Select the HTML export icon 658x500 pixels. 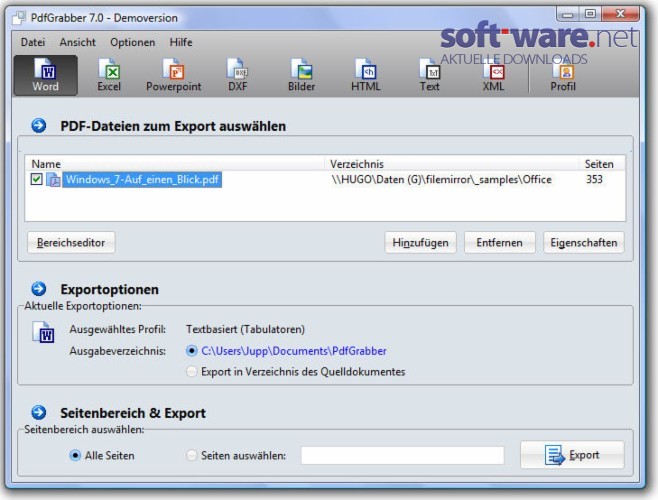366,76
